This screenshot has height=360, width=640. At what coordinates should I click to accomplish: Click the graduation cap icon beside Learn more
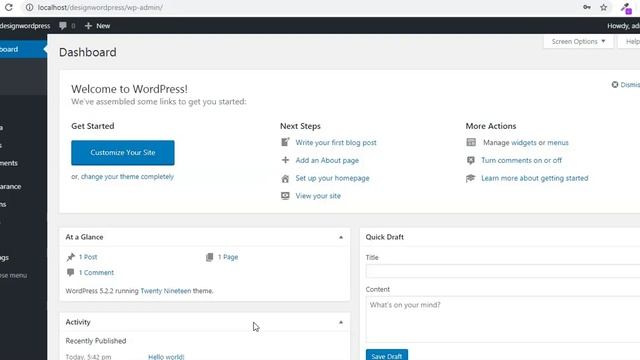pyautogui.click(x=471, y=178)
